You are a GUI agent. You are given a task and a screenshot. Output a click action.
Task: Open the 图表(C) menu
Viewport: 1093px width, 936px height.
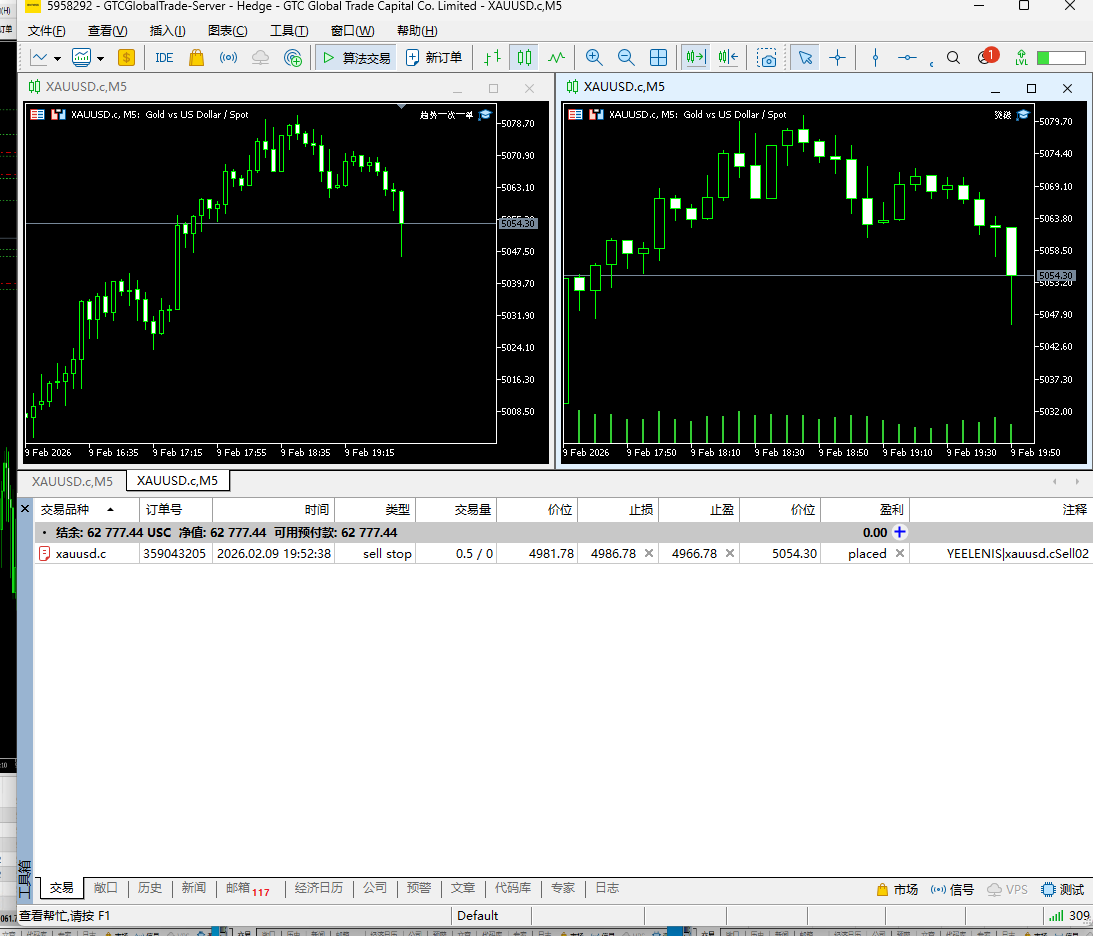[227, 31]
